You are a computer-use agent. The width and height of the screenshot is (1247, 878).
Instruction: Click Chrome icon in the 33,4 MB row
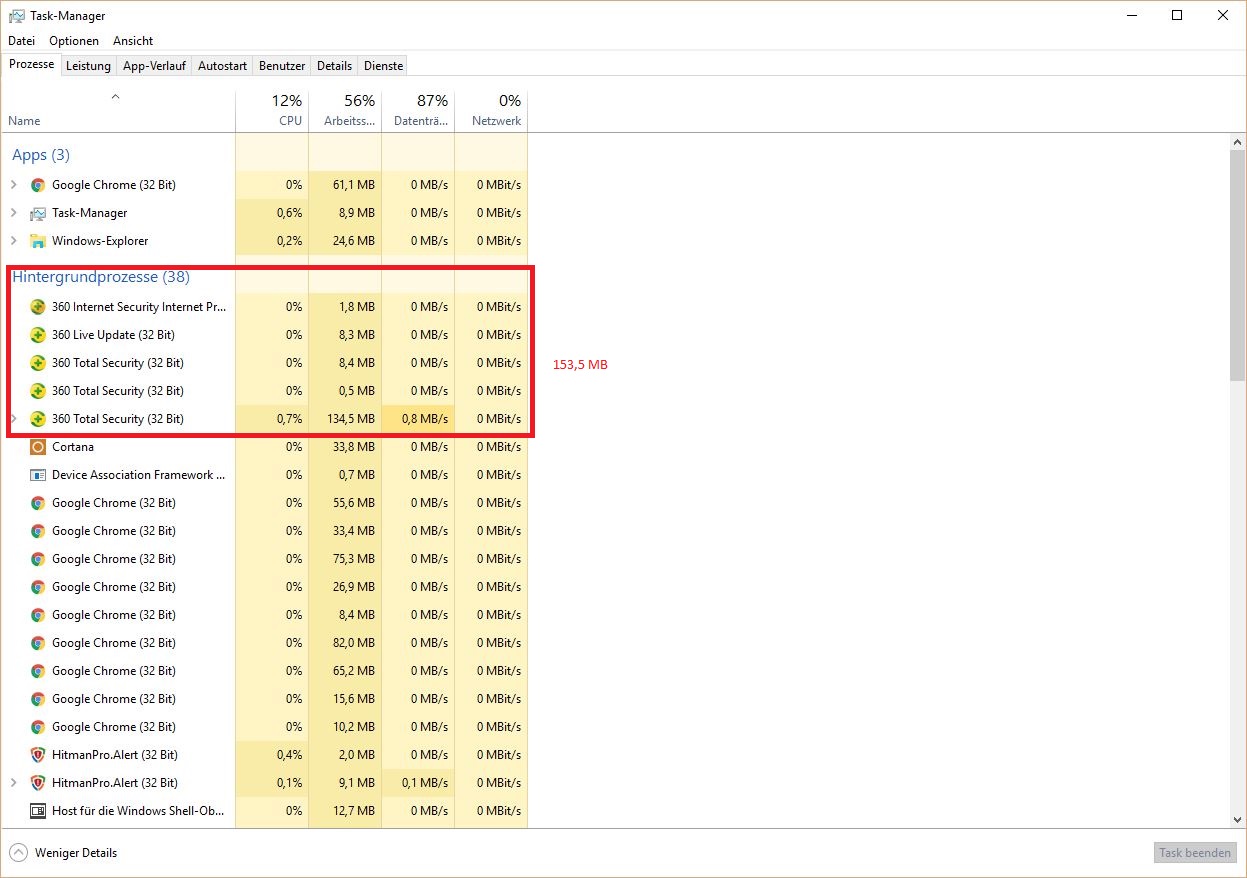coord(38,531)
